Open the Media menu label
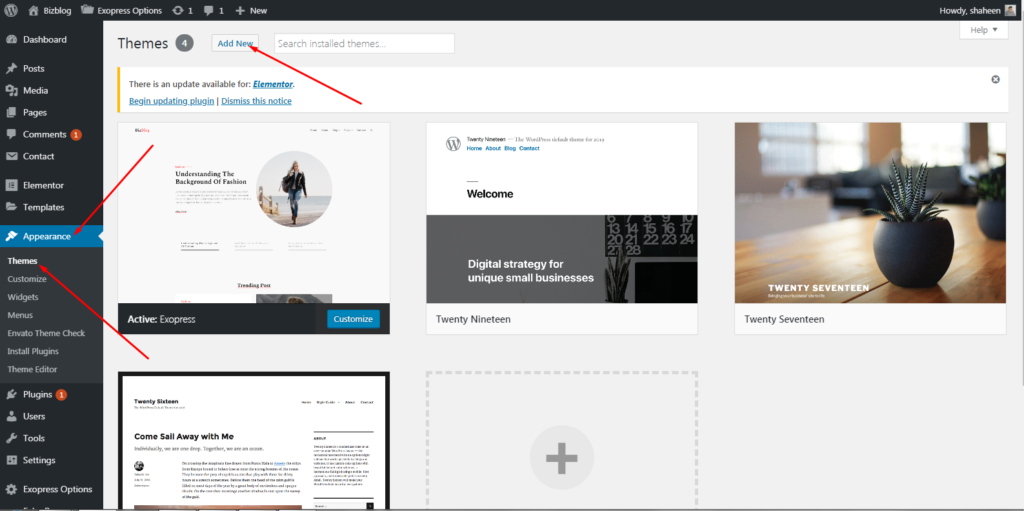Viewport: 1024px width, 511px height. coord(35,90)
